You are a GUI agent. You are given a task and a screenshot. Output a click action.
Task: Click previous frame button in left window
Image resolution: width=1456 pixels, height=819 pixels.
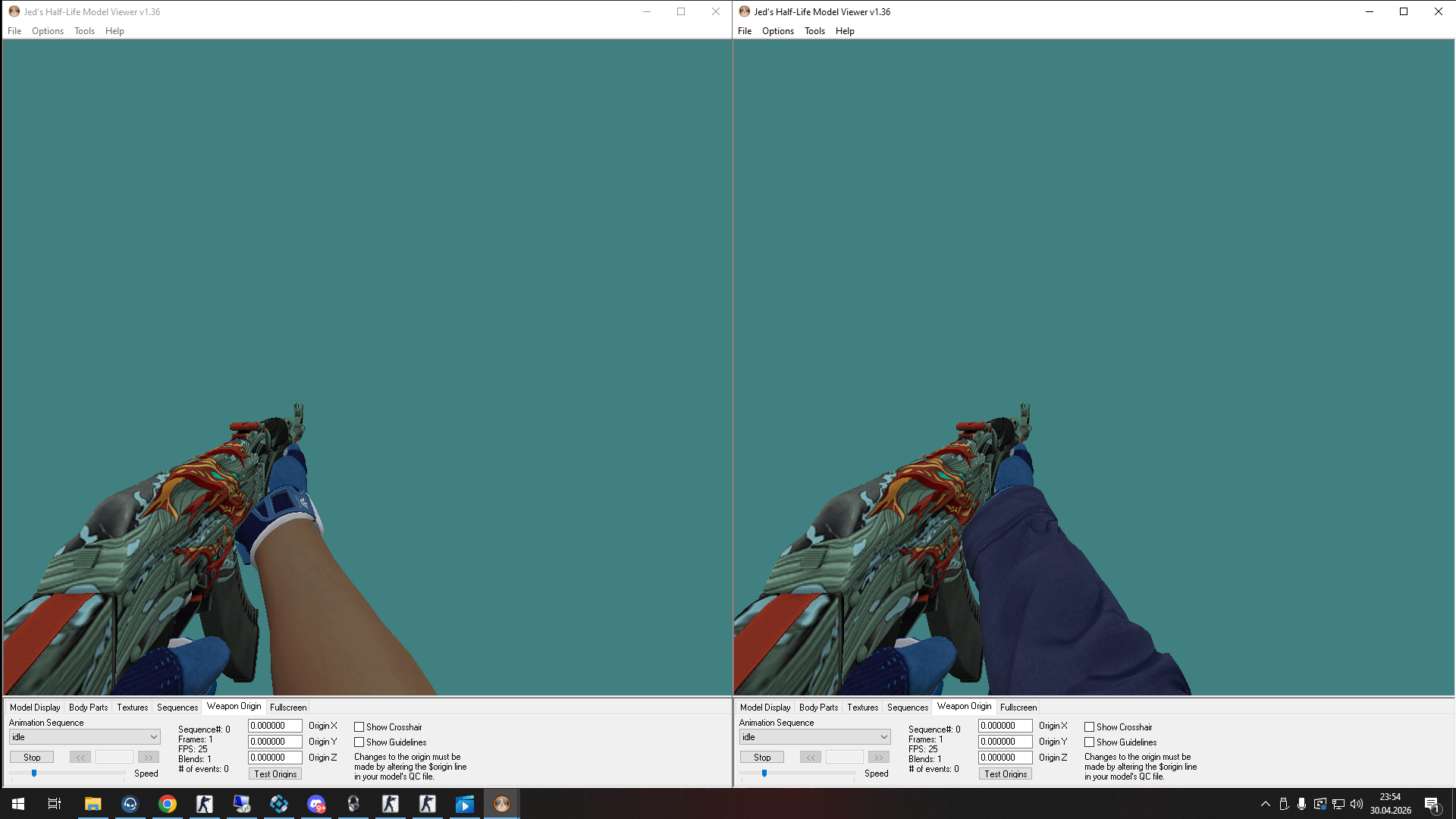tap(80, 758)
